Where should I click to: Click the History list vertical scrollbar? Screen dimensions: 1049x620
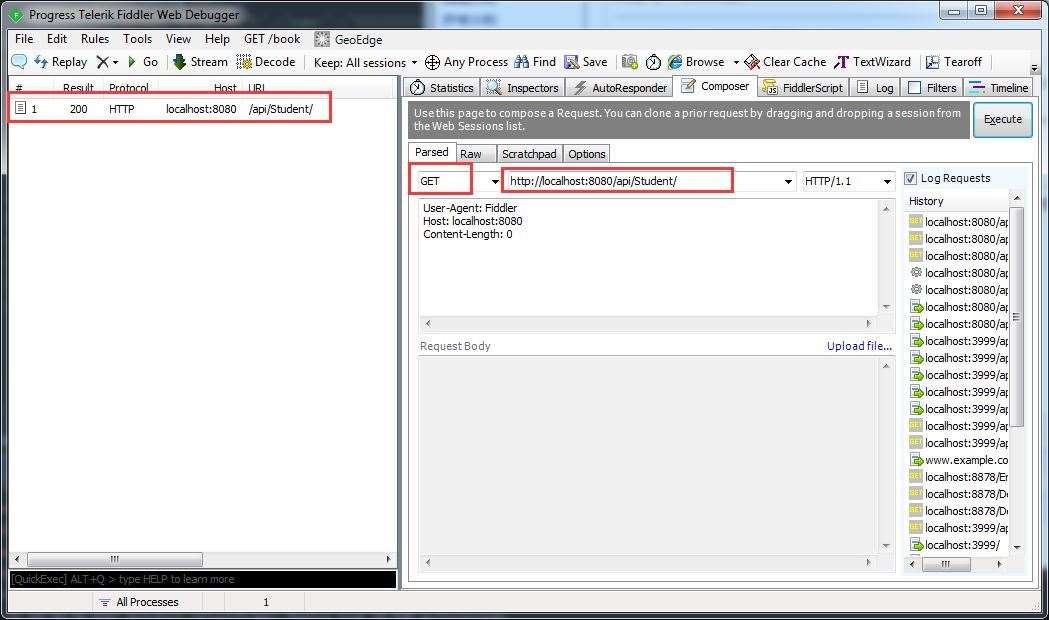(1017, 371)
